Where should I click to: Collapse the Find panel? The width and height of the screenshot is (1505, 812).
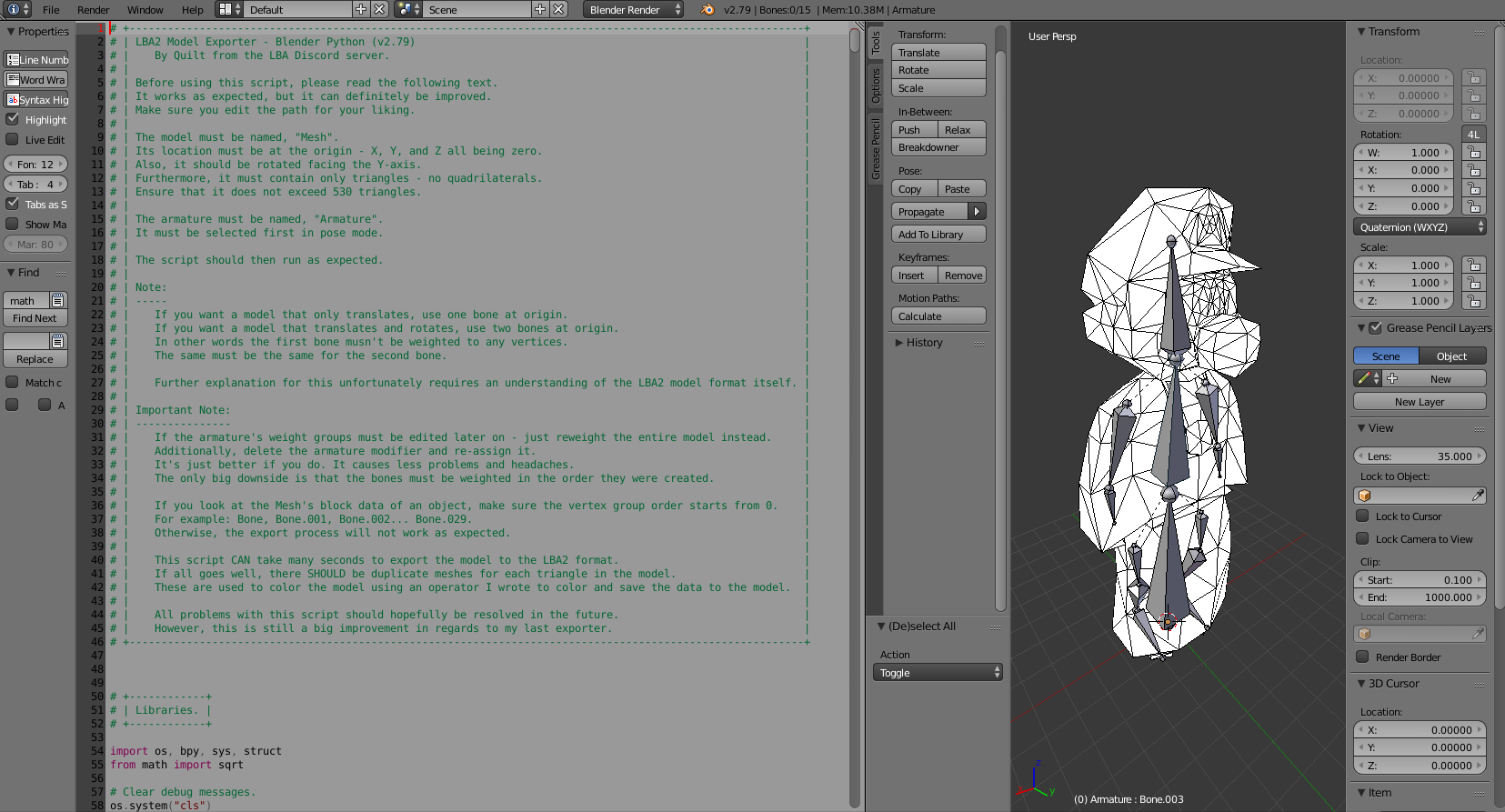(11, 273)
